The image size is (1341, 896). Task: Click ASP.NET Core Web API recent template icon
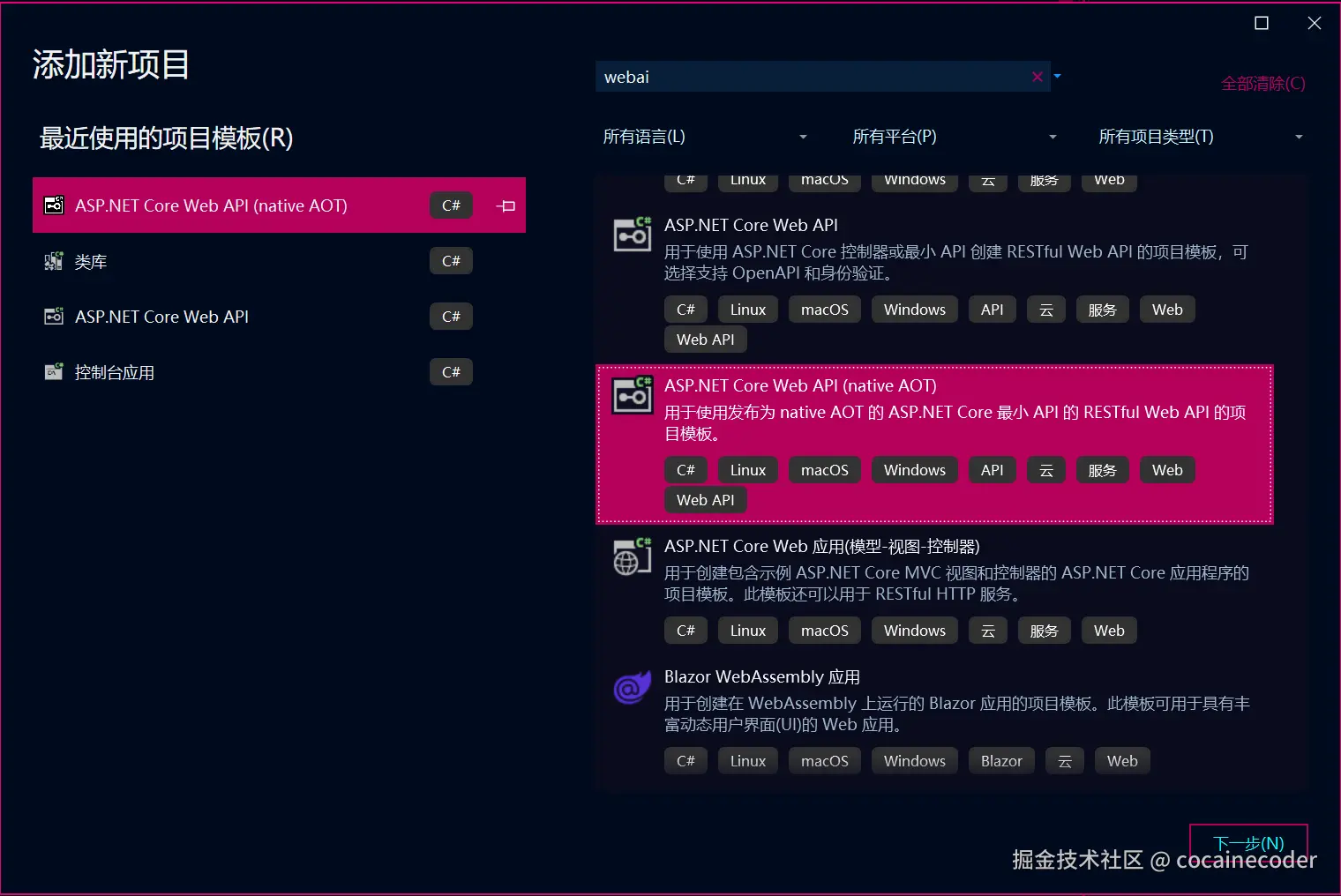tap(54, 317)
